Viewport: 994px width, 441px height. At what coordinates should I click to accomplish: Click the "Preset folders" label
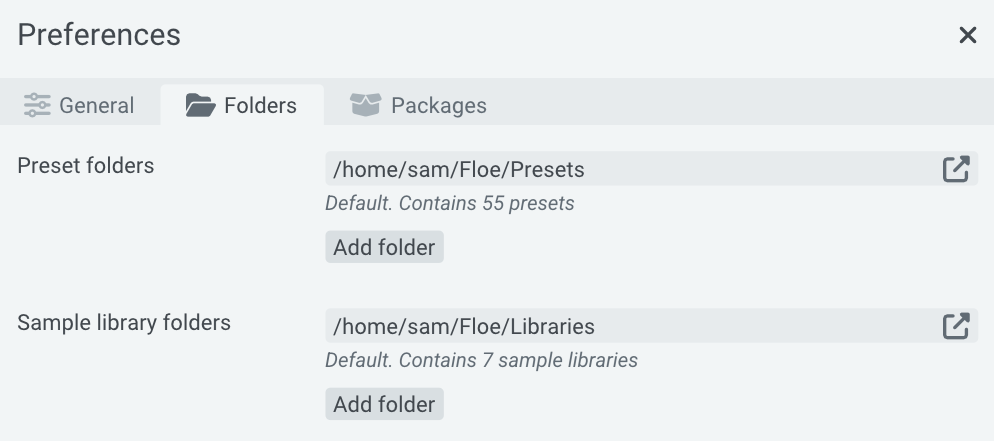[86, 166]
